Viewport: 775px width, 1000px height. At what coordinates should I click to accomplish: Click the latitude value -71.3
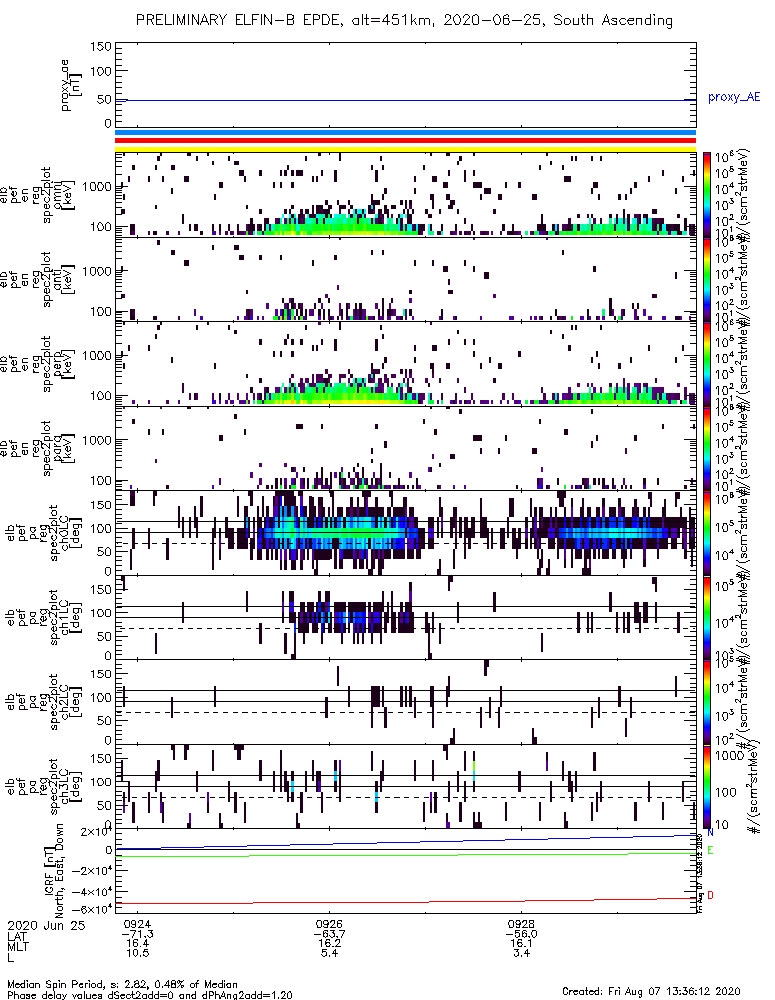[137, 934]
